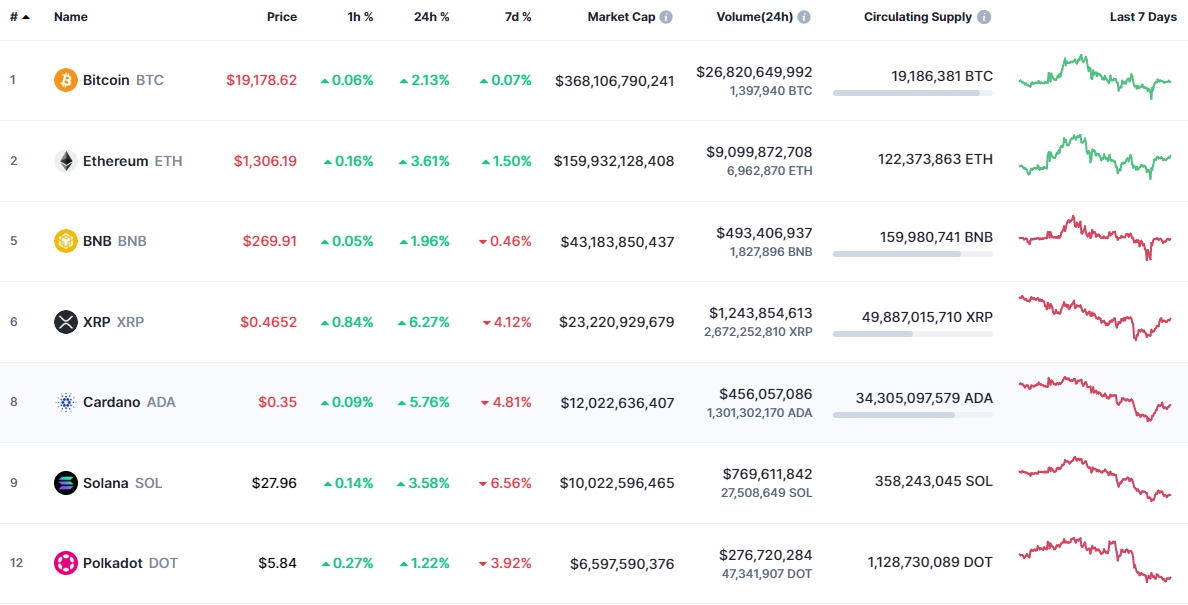Viewport: 1188px width, 605px height.
Task: Sort by Volume(24h) header text
Action: (755, 17)
